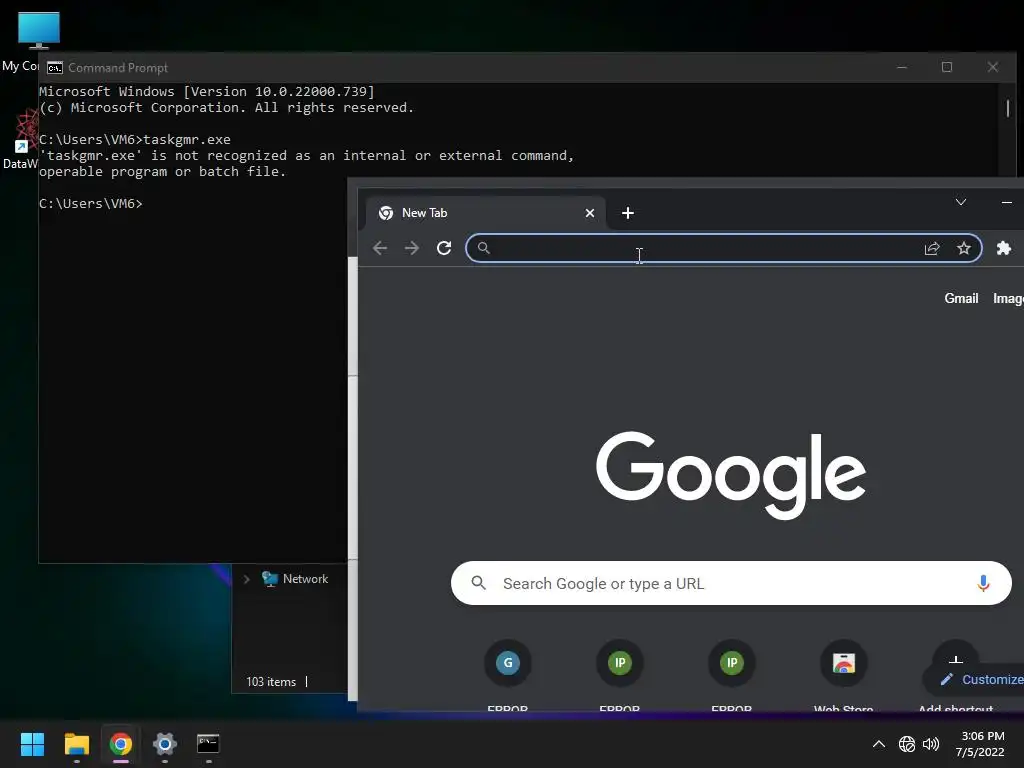This screenshot has height=768, width=1024.
Task: Open a new Chrome tab with plus
Action: (628, 213)
